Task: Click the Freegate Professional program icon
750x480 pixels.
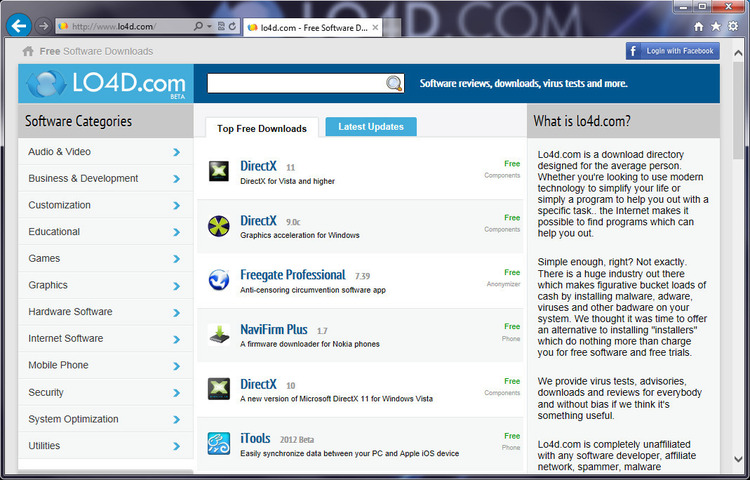Action: coord(219,280)
